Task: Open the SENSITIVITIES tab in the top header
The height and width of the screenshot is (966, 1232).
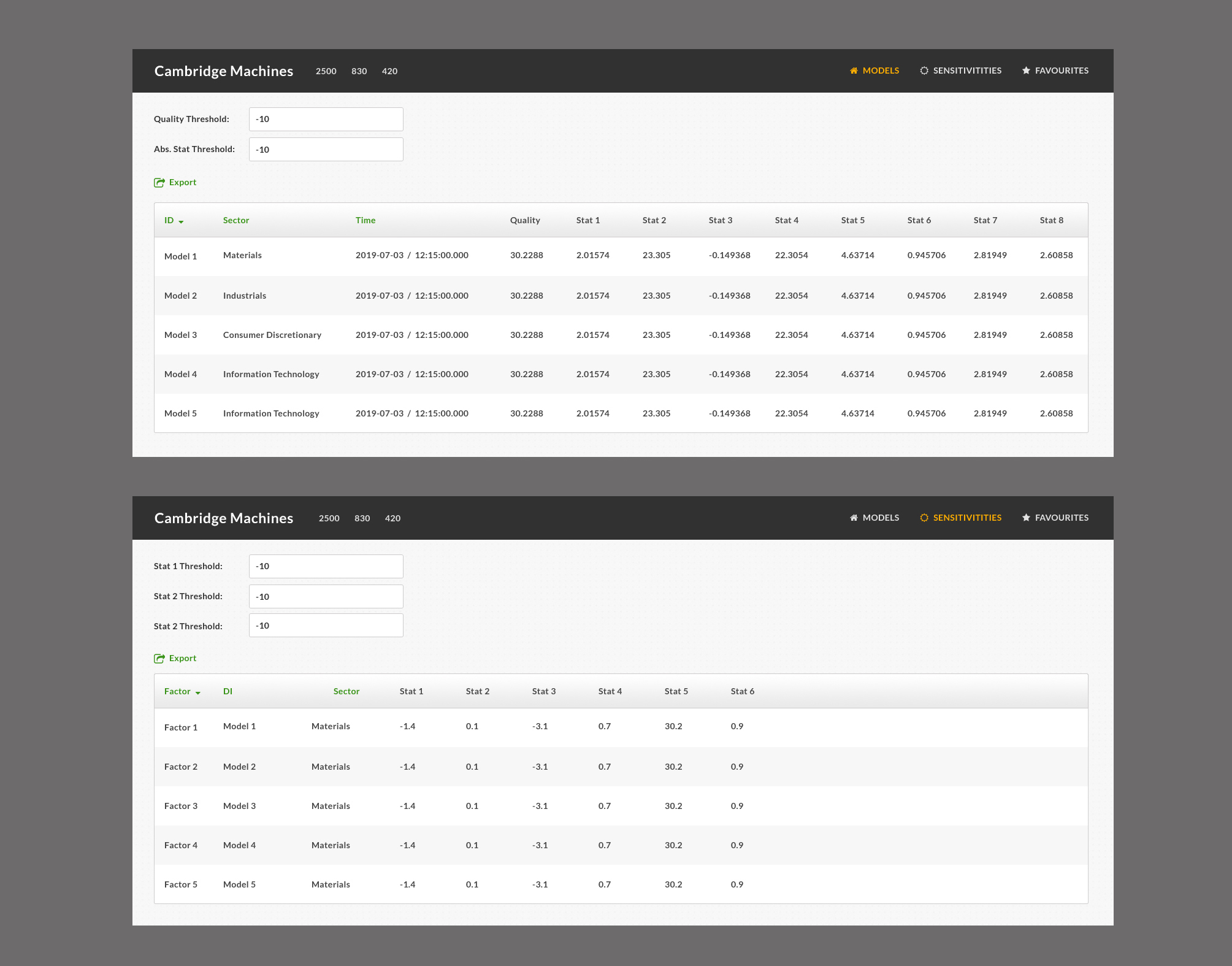Action: coord(967,71)
